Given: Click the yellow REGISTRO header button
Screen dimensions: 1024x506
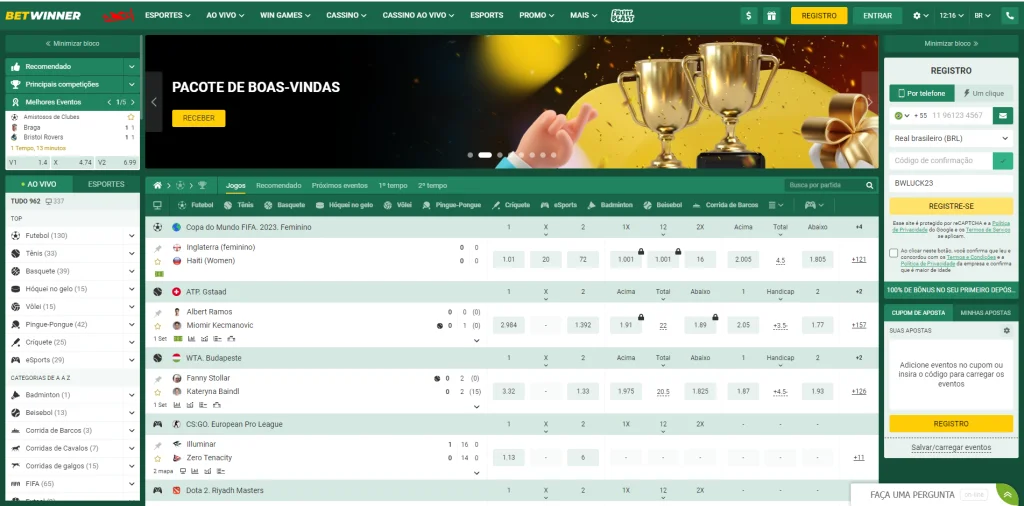Looking at the screenshot, I should [x=819, y=16].
